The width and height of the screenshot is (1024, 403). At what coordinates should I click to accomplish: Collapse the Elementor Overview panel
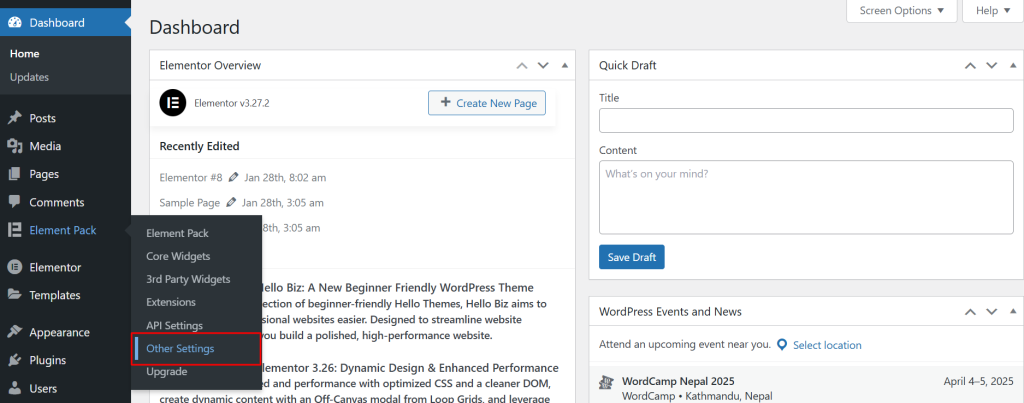pyautogui.click(x=565, y=66)
